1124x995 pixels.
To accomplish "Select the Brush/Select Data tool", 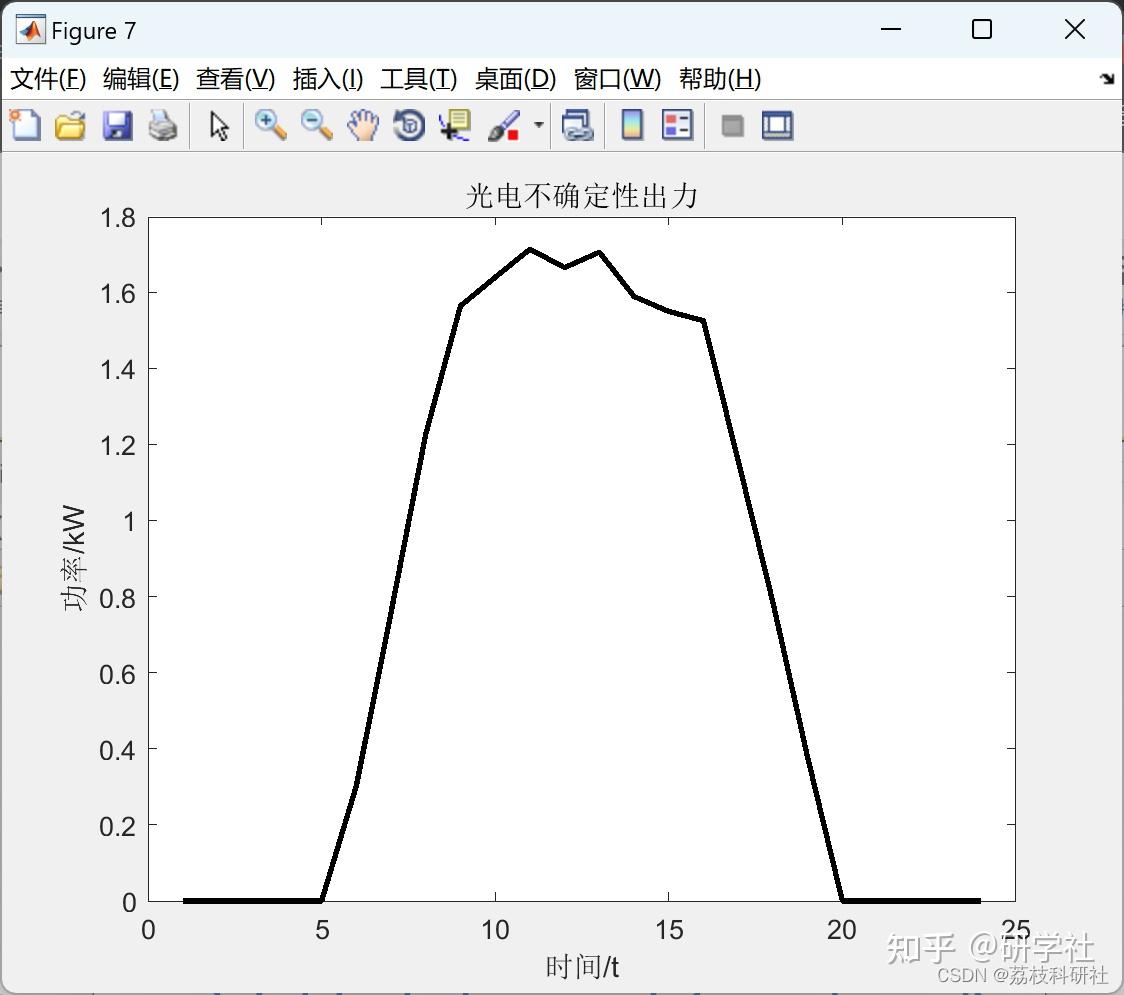I will [x=502, y=125].
